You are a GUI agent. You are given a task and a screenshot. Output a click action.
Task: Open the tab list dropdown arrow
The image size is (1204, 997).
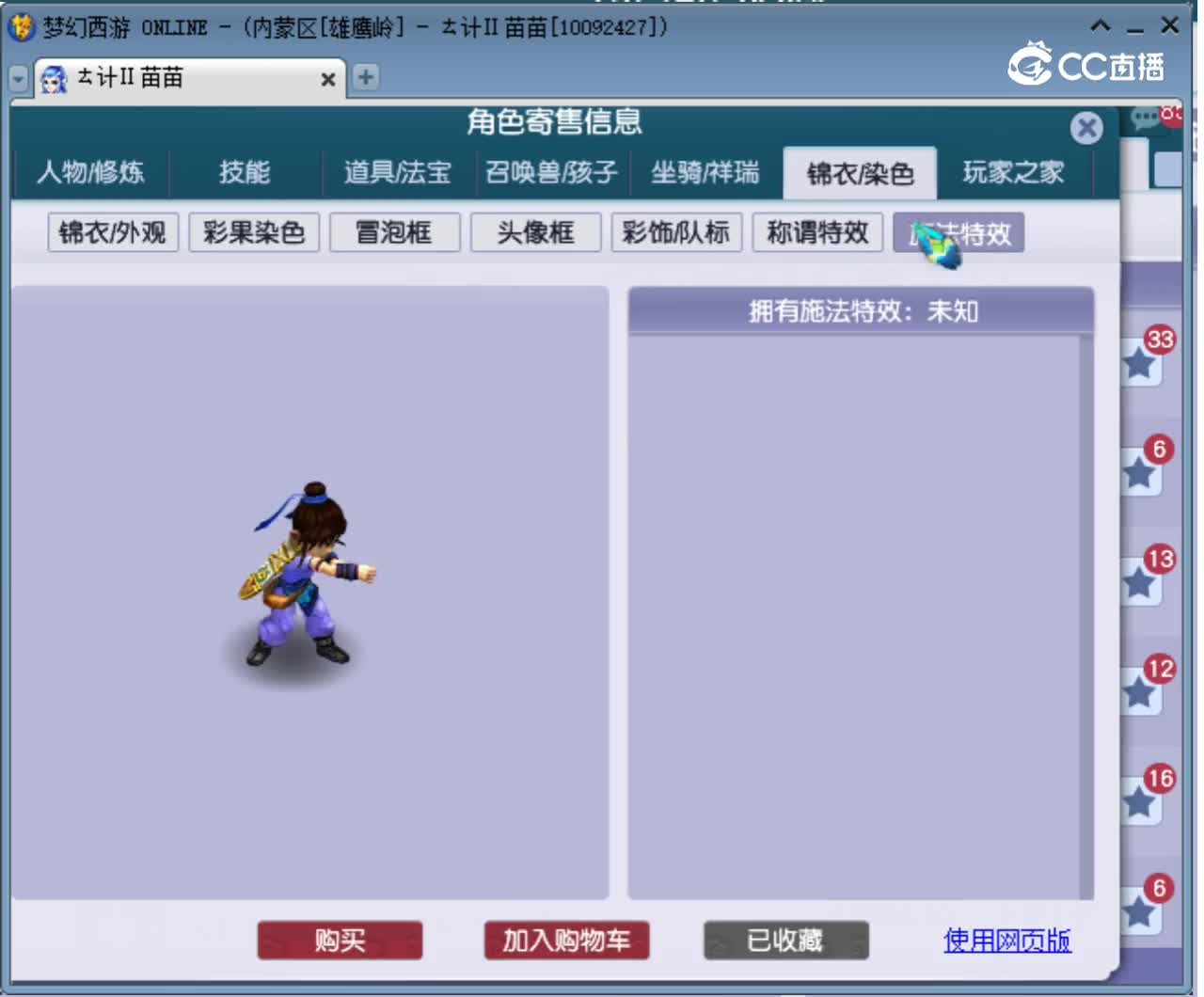tap(19, 79)
